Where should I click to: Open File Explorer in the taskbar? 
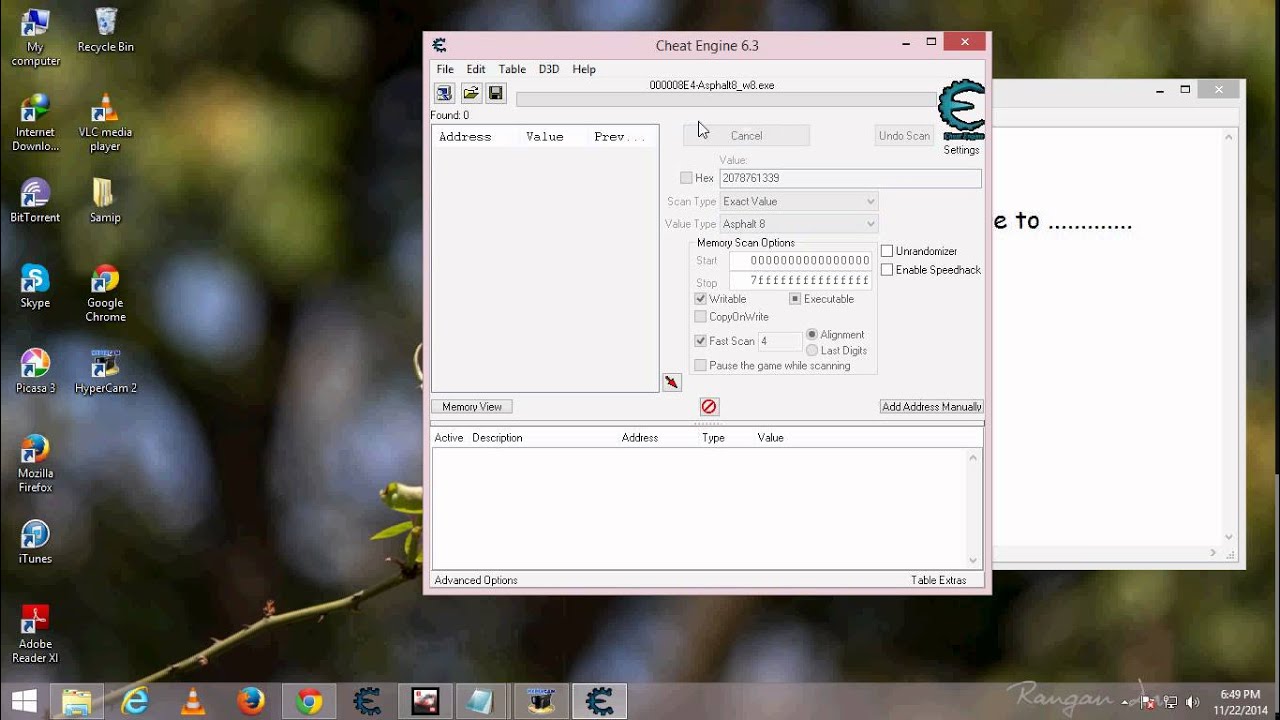[x=77, y=701]
